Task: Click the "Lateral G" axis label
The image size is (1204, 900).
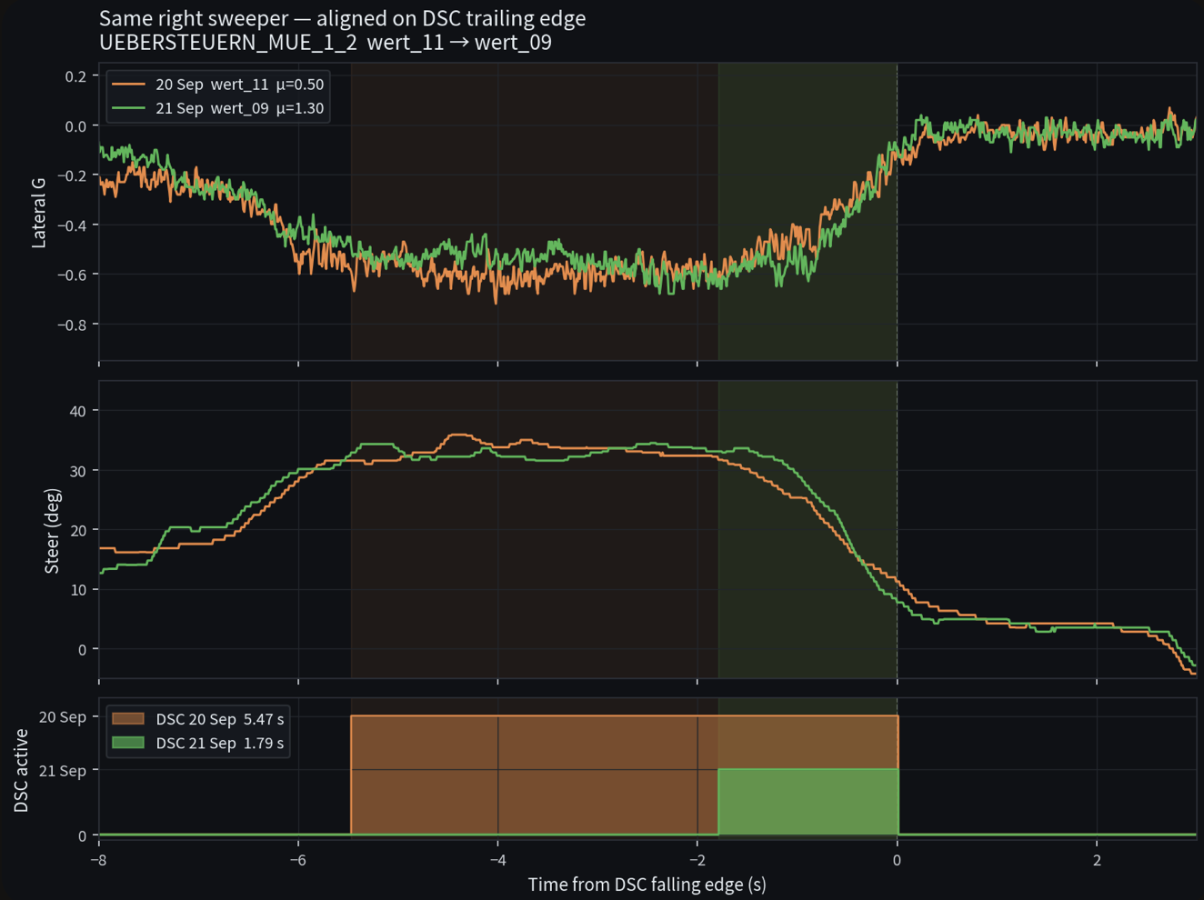Action: point(40,211)
